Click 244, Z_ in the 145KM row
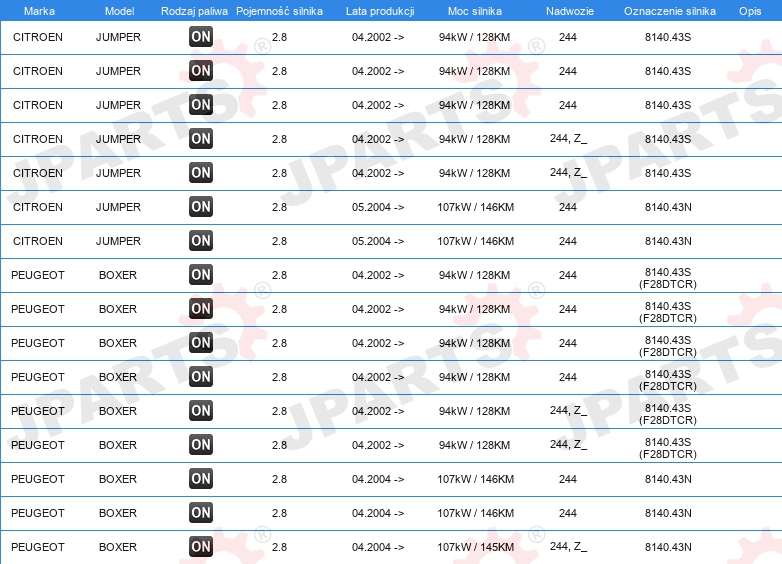 (568, 547)
